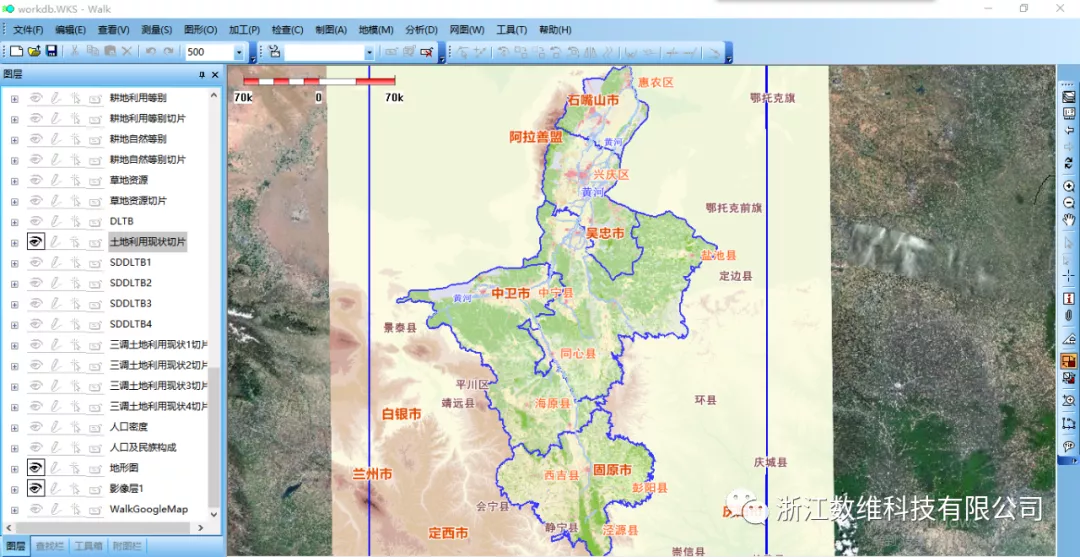Open the 测量(S) menu
Image resolution: width=1080 pixels, height=557 pixels.
point(156,30)
